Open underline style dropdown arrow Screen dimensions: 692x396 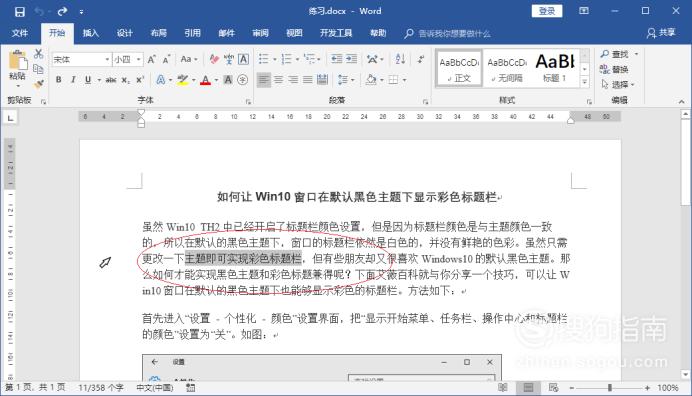click(x=99, y=80)
